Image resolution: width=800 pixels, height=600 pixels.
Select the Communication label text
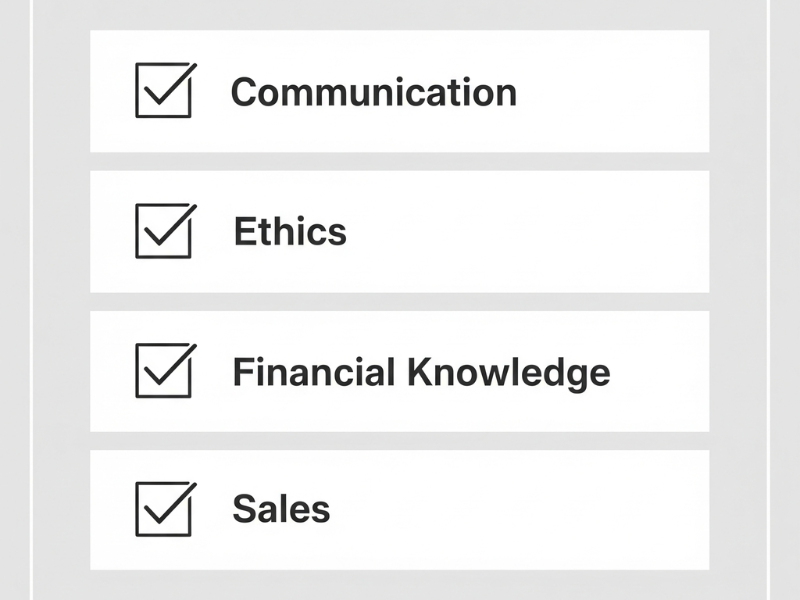pyautogui.click(x=374, y=92)
